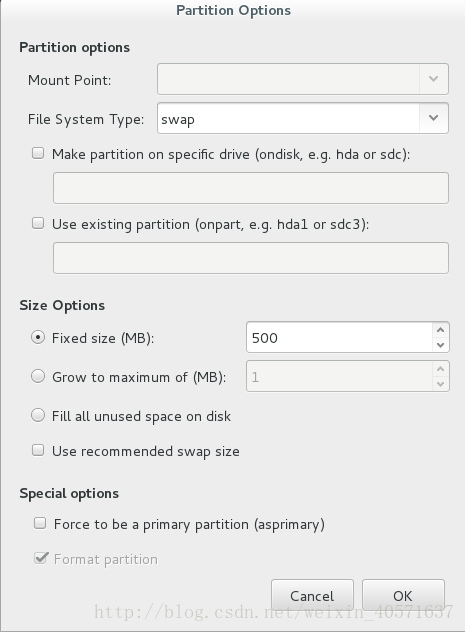Screen dimensions: 465x632
Task: Tick Force to be a primary partition
Action: [x=40, y=523]
